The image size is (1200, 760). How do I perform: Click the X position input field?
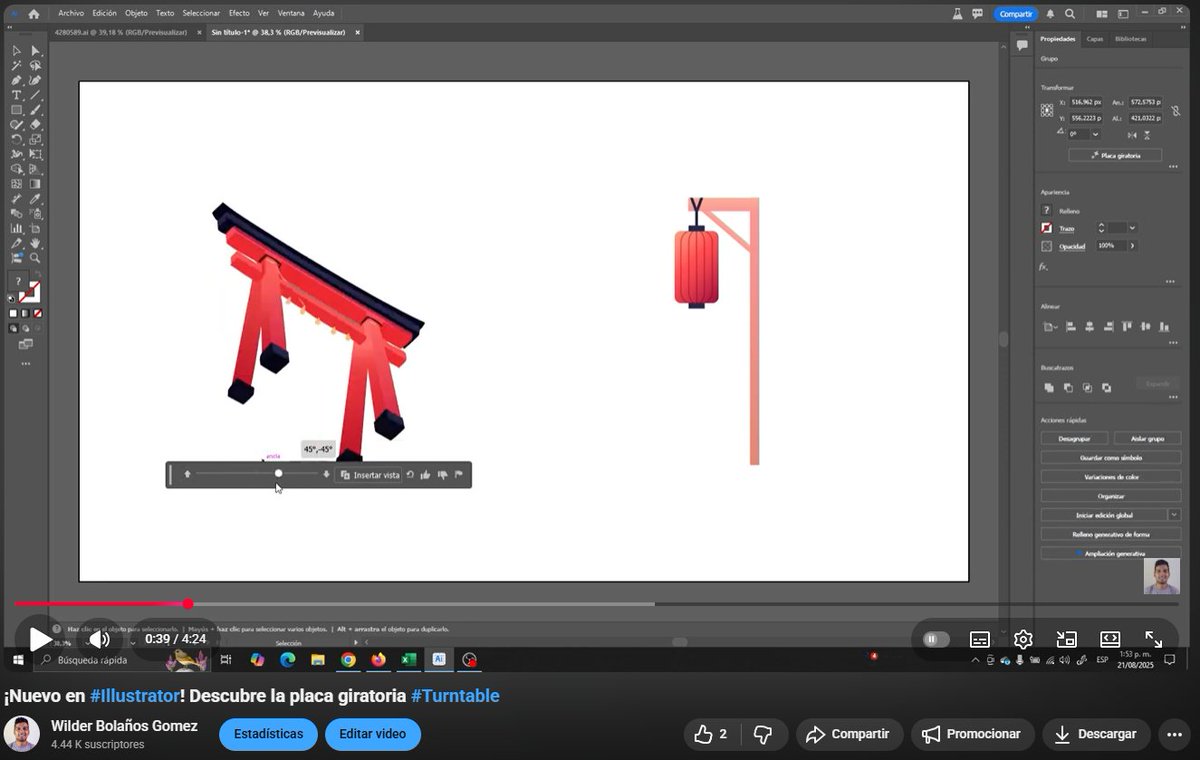(x=1085, y=102)
